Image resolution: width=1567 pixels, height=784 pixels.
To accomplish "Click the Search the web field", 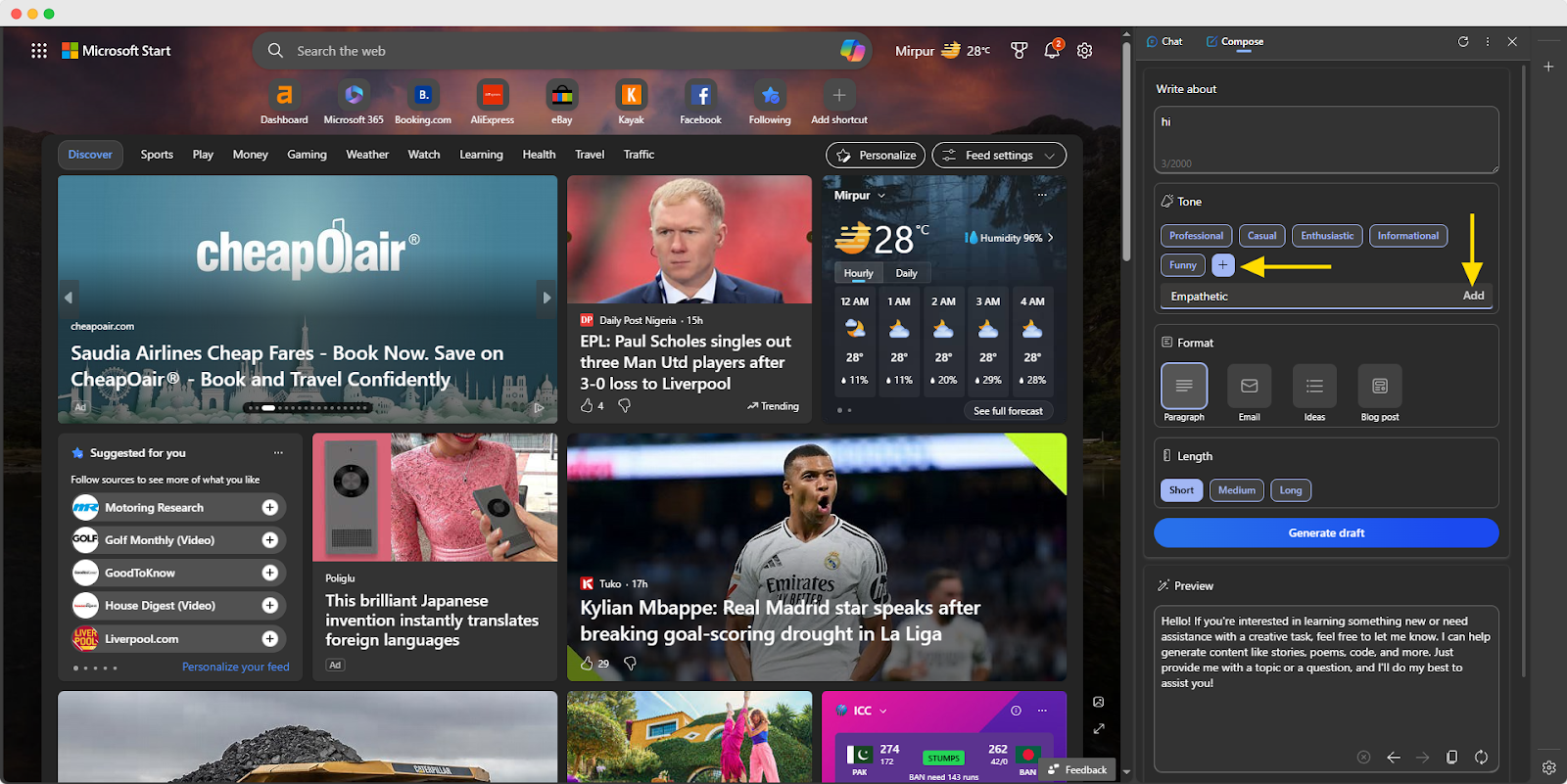I will pyautogui.click(x=563, y=51).
